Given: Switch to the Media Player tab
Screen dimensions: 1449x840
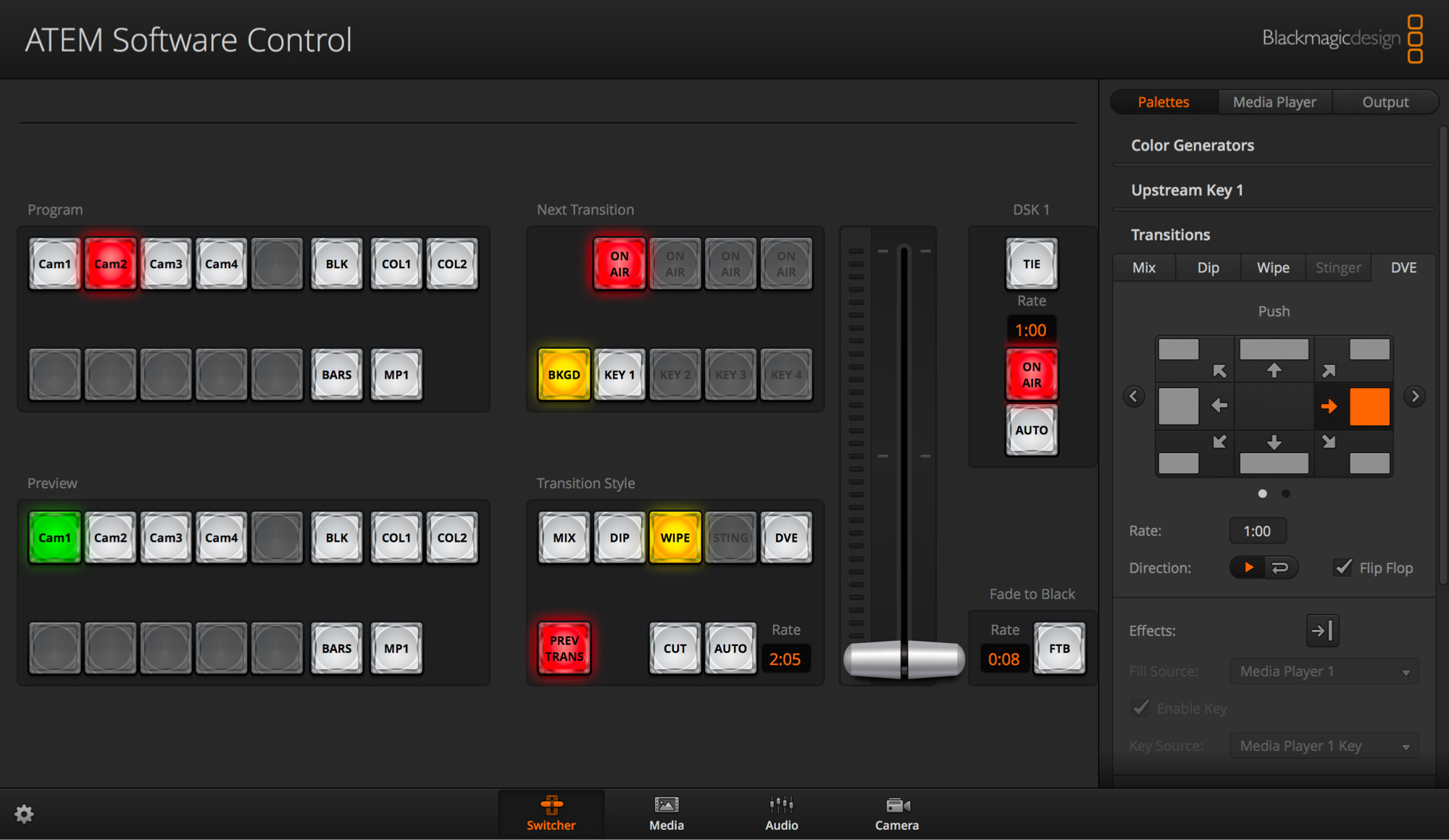Looking at the screenshot, I should tap(1274, 102).
